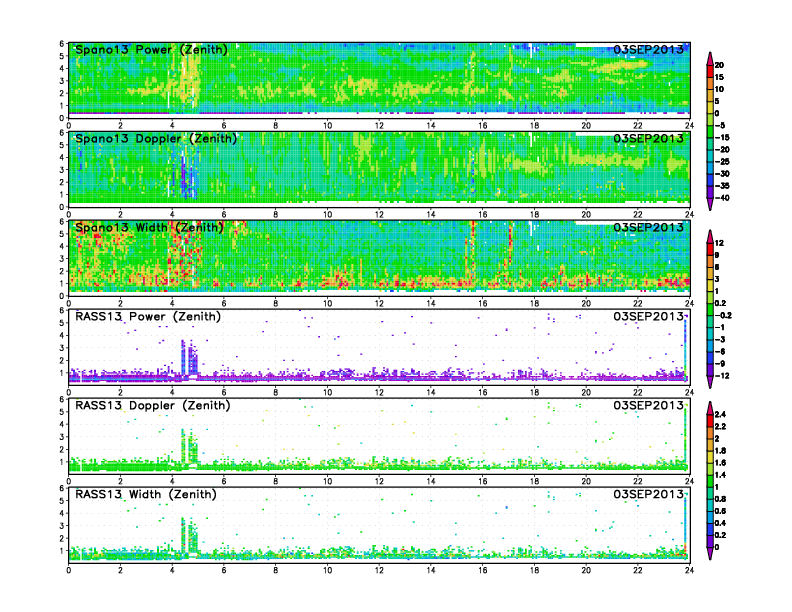792x612 pixels.
Task: Click the "2.4" label on the bottom colorbar
Action: point(721,415)
